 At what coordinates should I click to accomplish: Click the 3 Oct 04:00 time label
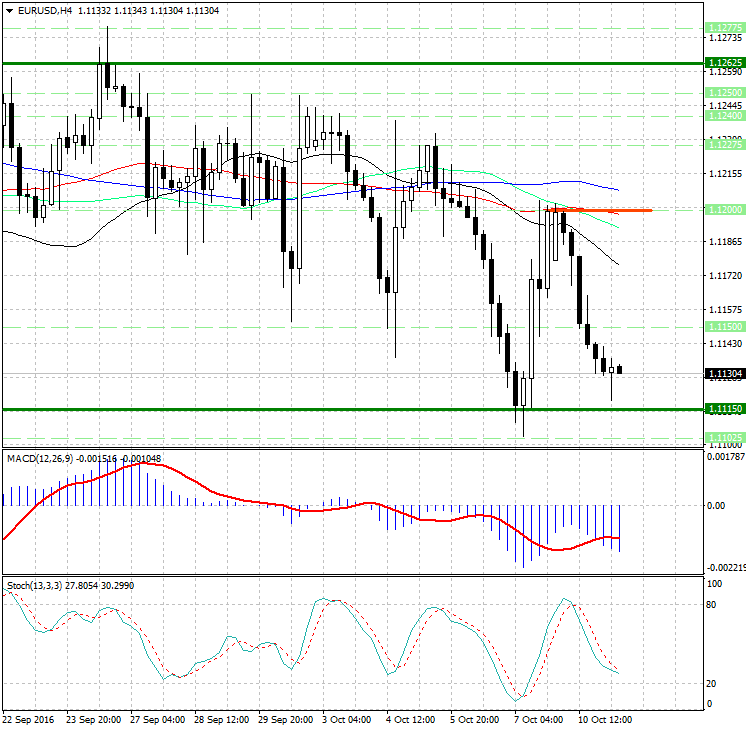click(x=348, y=719)
